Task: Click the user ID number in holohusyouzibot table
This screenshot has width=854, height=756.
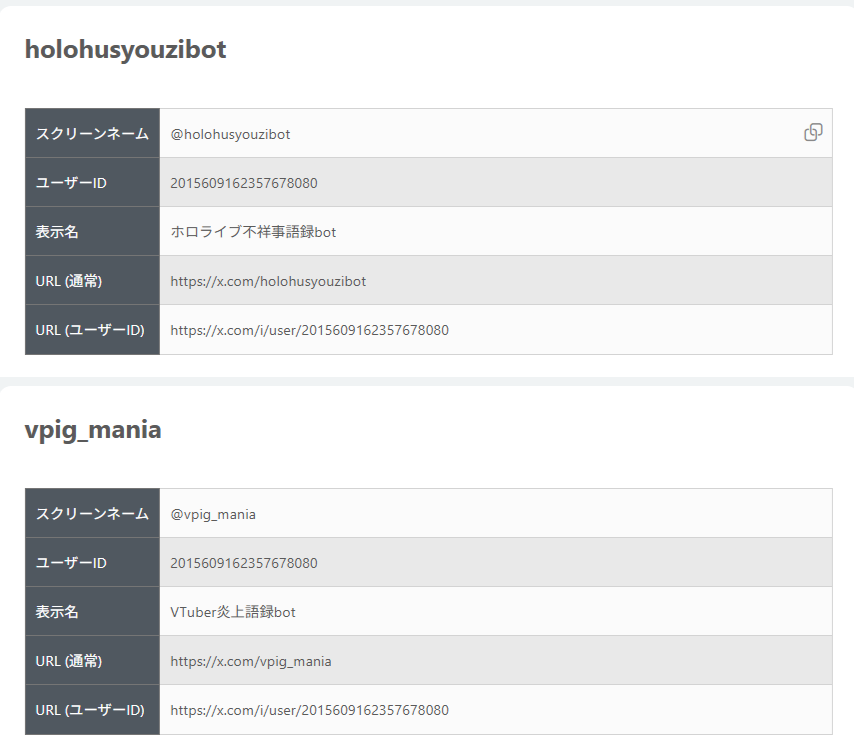Action: [244, 183]
